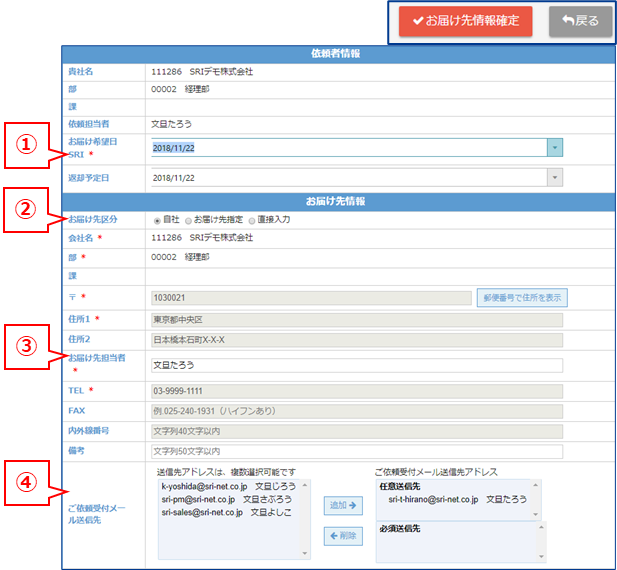Screen dimensions: 617x570
Task: Click the 削除 remove arrow button
Action: (x=345, y=537)
